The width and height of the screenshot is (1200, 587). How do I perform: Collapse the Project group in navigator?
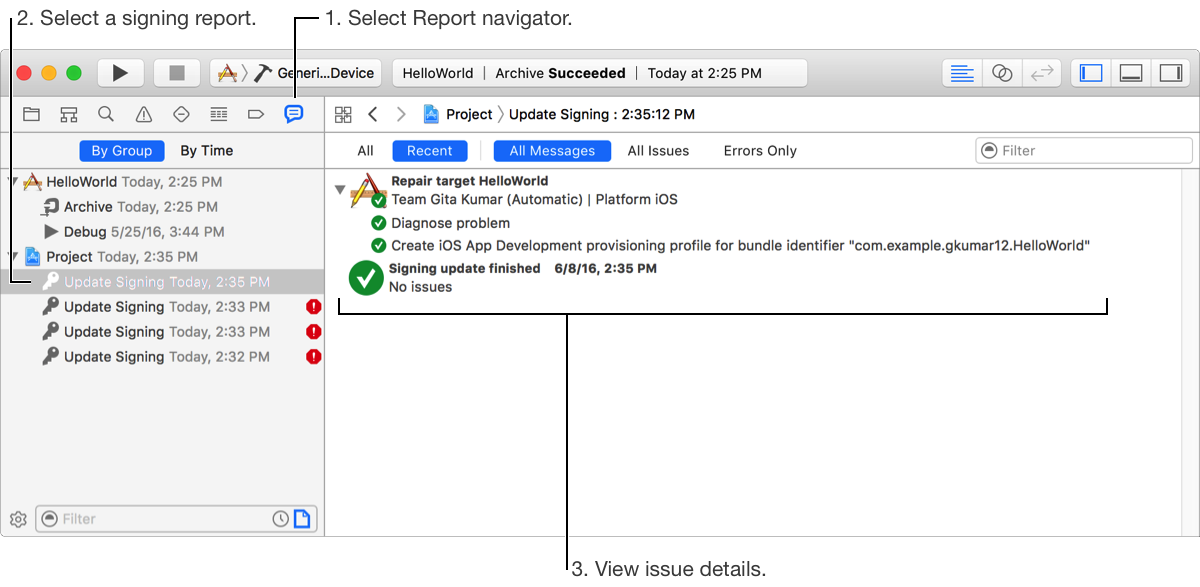pyautogui.click(x=13, y=257)
